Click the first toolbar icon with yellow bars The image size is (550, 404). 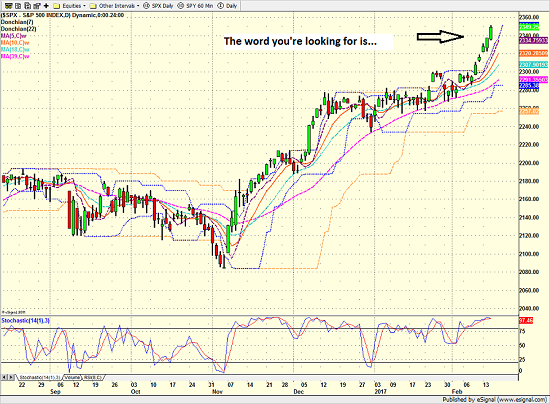[x=8, y=6]
